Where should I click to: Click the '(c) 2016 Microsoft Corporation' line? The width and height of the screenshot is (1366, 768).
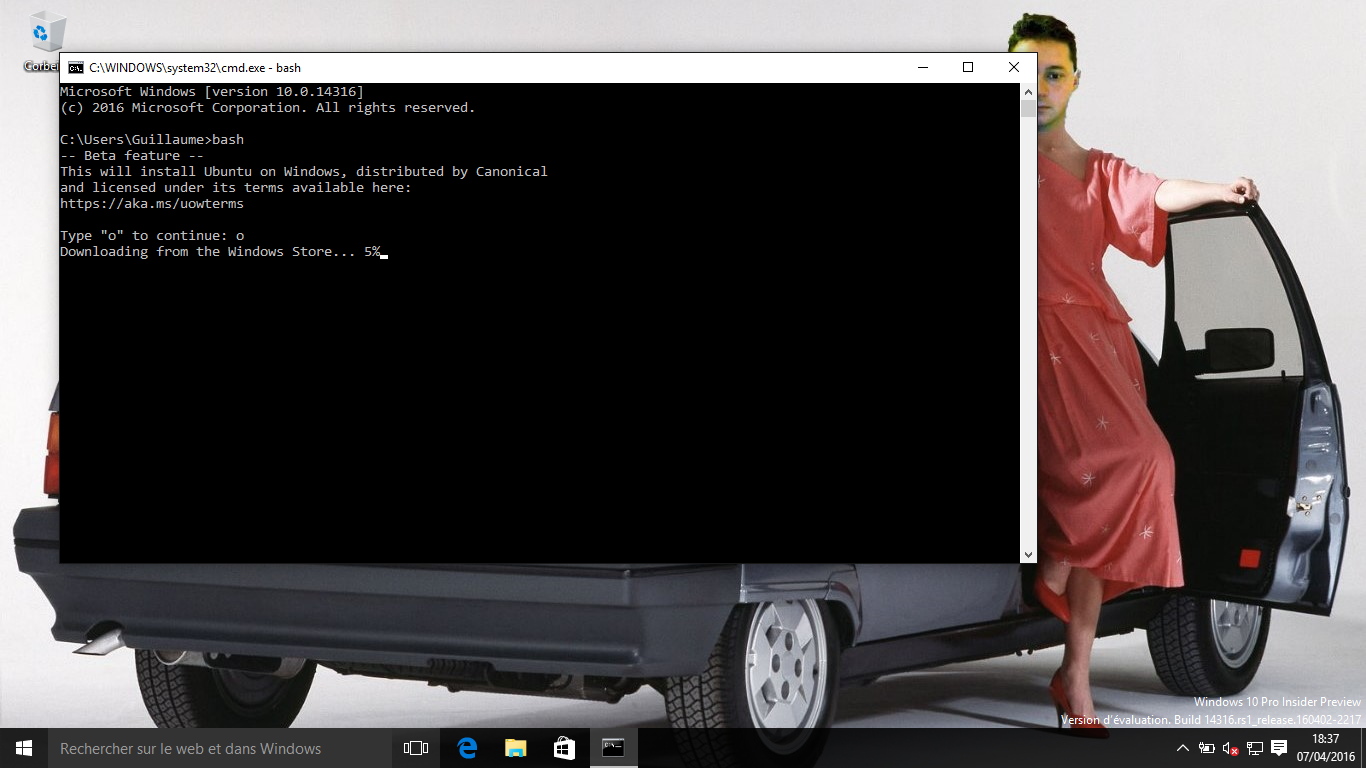[268, 108]
